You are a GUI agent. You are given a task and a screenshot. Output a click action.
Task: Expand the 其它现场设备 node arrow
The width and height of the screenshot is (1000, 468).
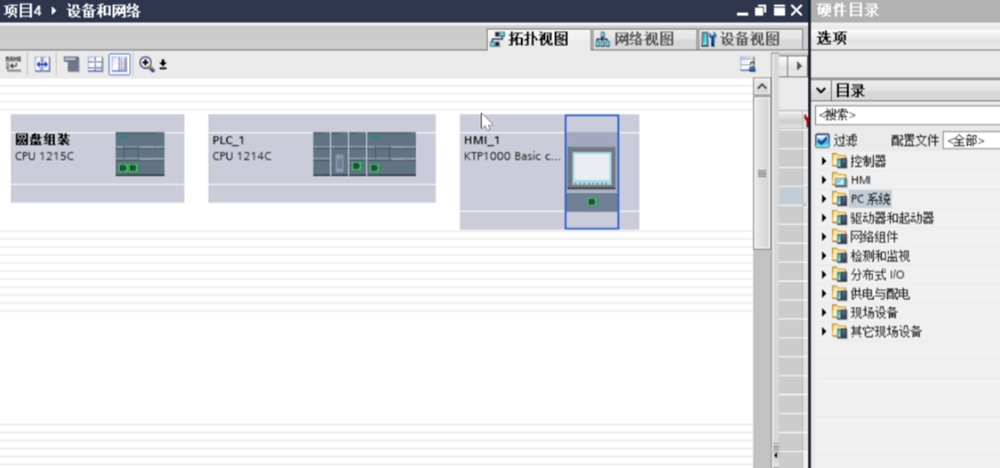pos(824,332)
